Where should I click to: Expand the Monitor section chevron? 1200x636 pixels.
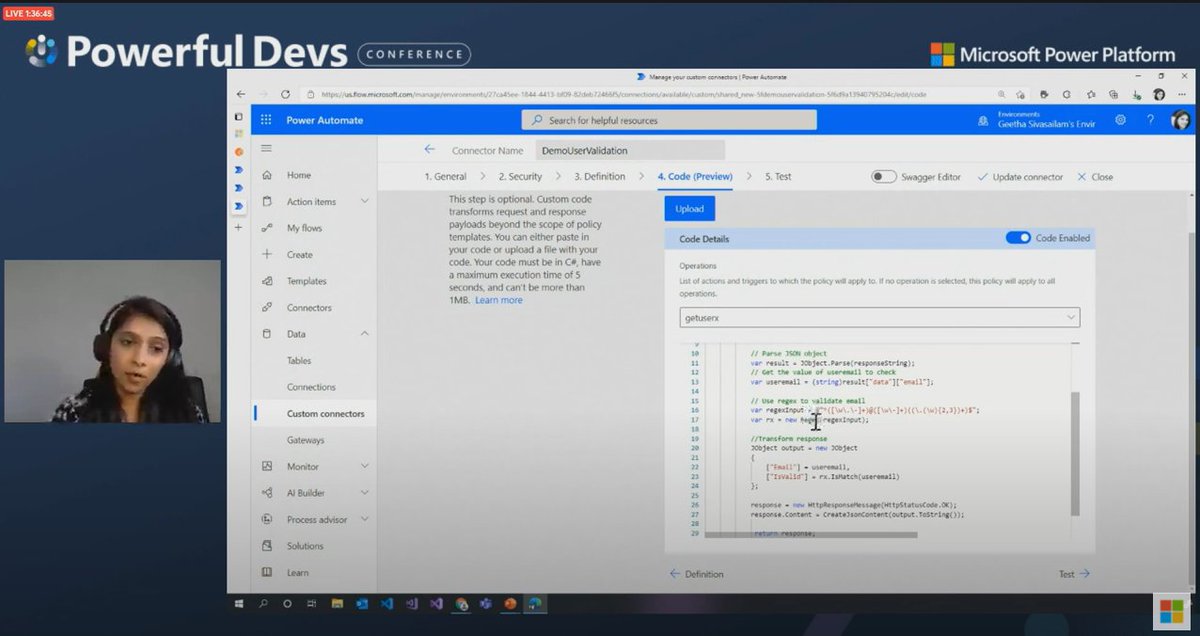click(364, 466)
